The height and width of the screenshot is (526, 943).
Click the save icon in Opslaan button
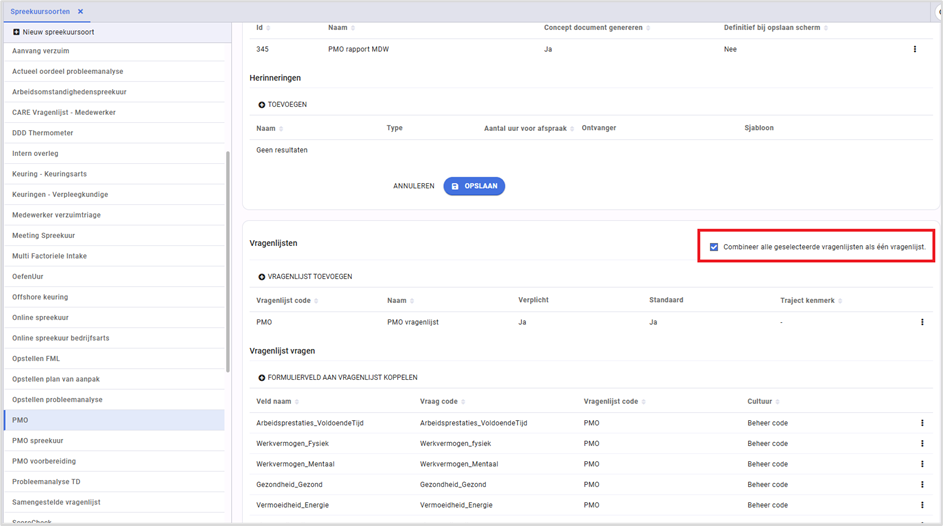tap(455, 186)
